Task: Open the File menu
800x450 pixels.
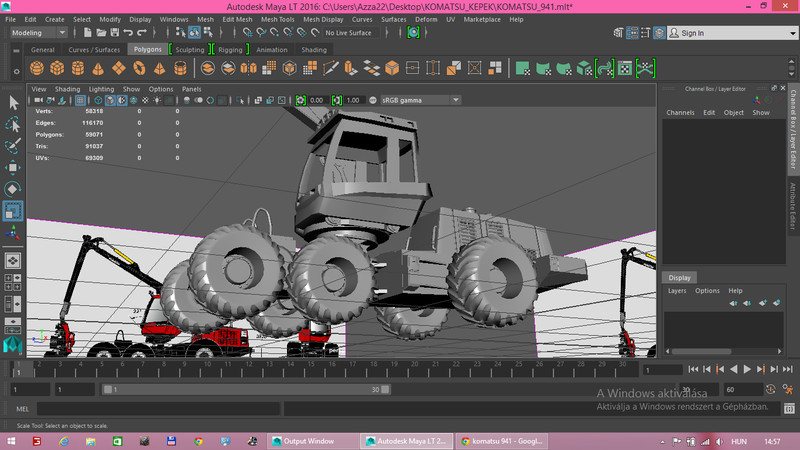Action: pos(10,19)
